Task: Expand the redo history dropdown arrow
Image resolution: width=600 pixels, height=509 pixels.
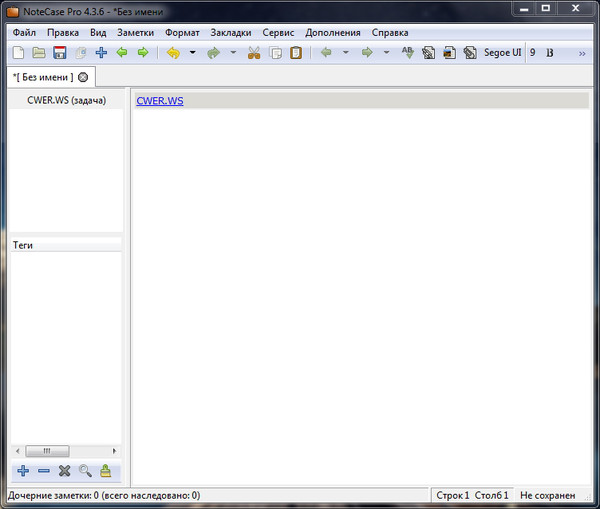Action: coord(233,53)
